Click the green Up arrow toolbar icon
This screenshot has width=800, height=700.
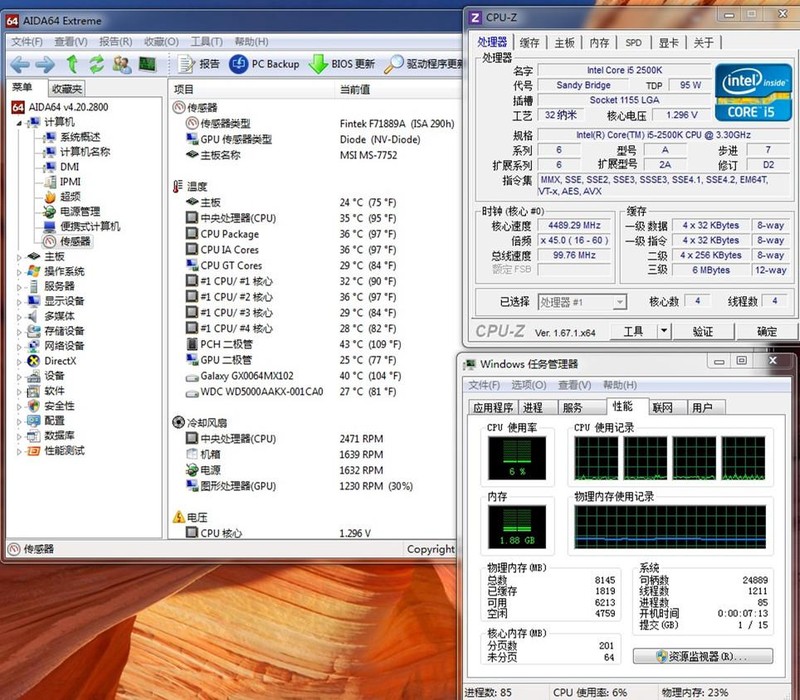72,64
